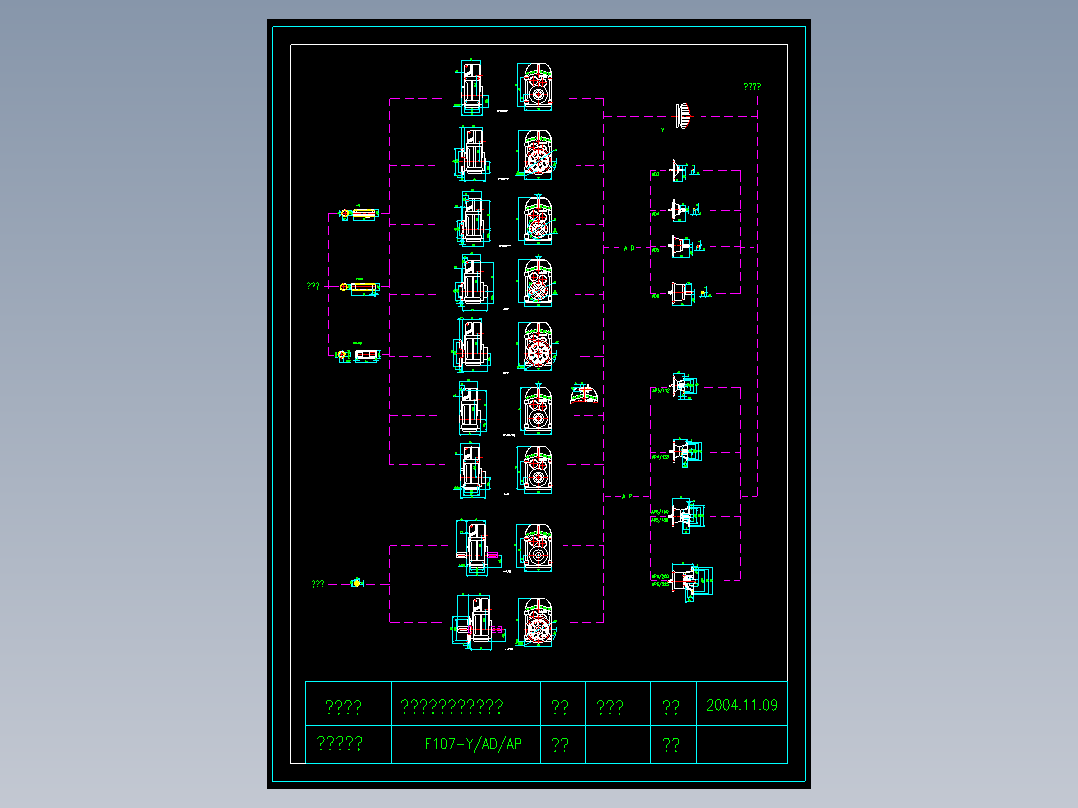Select the F107-Y/AD/AP drawing number text
This screenshot has width=1078, height=808.
[x=473, y=744]
